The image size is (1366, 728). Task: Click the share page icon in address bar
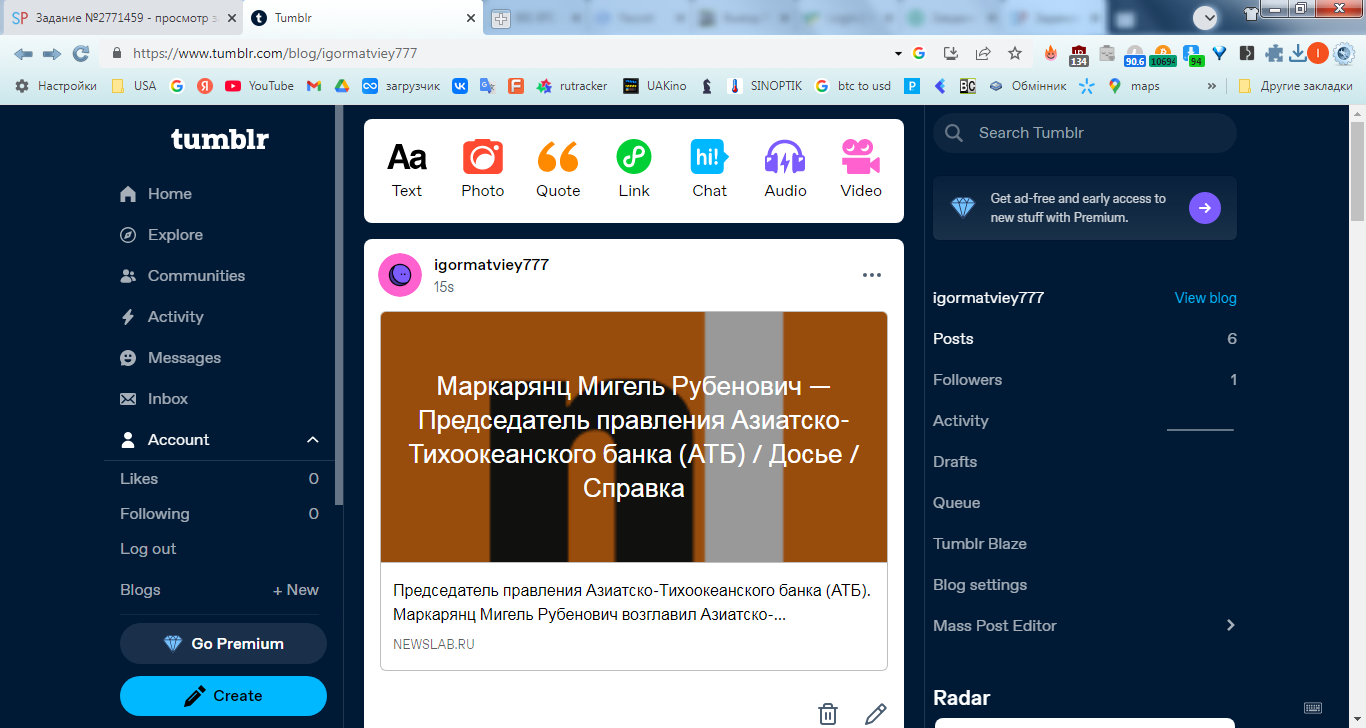(x=983, y=53)
